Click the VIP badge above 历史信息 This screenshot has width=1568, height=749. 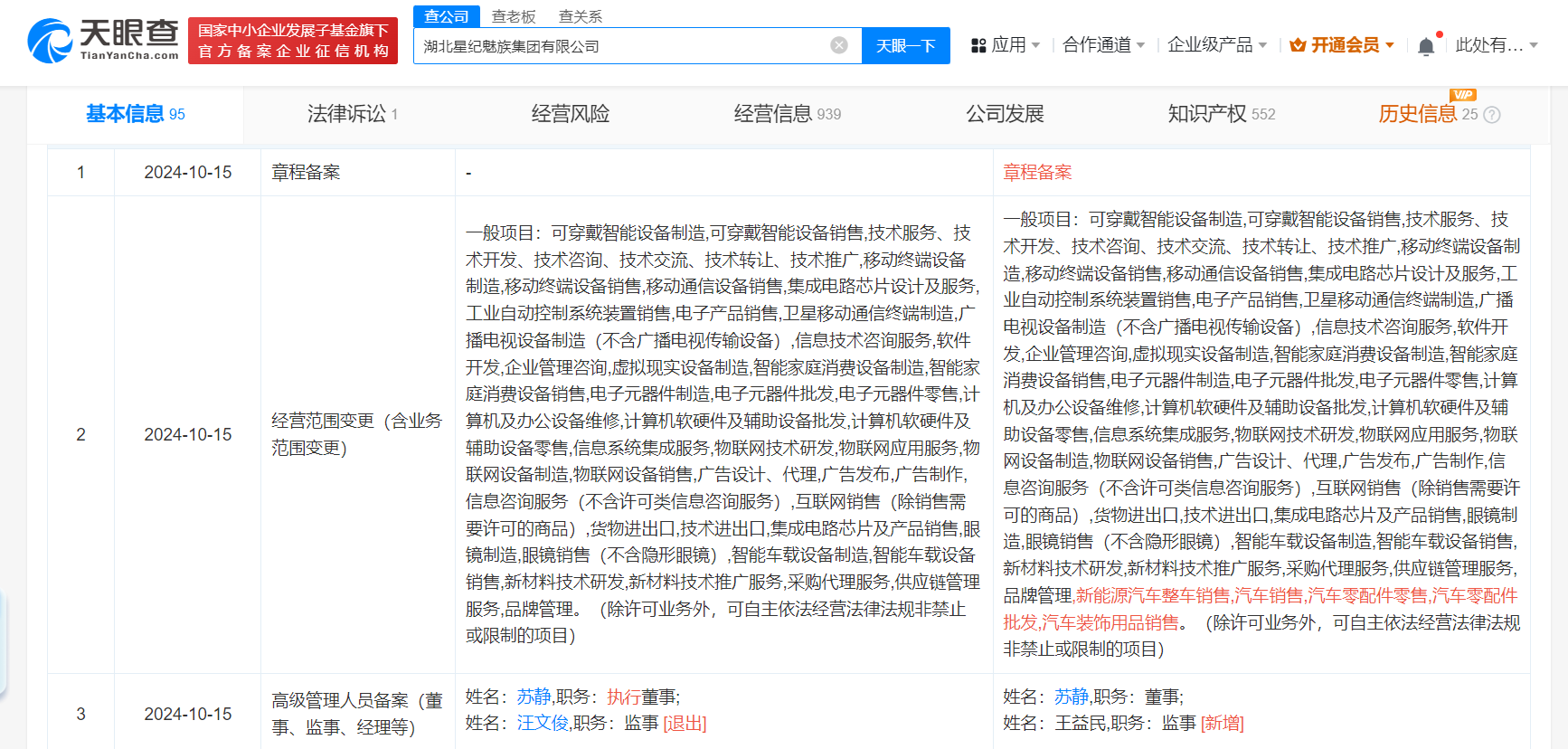[x=1462, y=95]
